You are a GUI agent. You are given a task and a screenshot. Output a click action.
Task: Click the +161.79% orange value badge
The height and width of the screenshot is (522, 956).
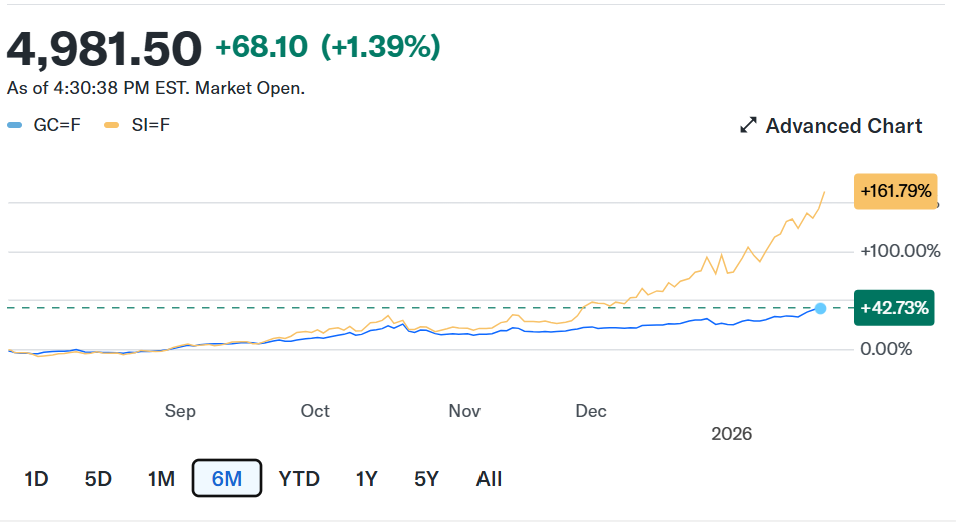(x=895, y=191)
